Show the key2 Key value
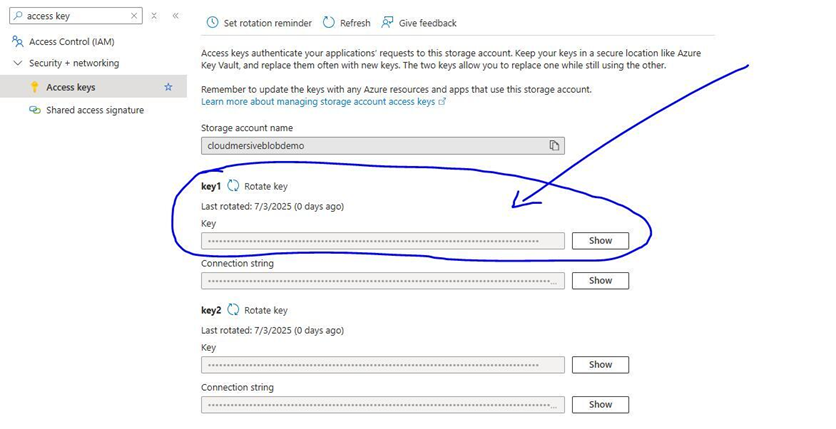 pos(600,365)
